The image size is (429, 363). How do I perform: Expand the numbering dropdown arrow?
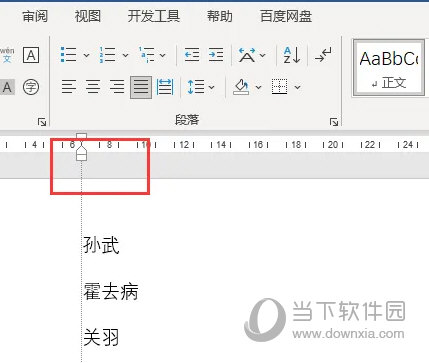pyautogui.click(x=125, y=55)
